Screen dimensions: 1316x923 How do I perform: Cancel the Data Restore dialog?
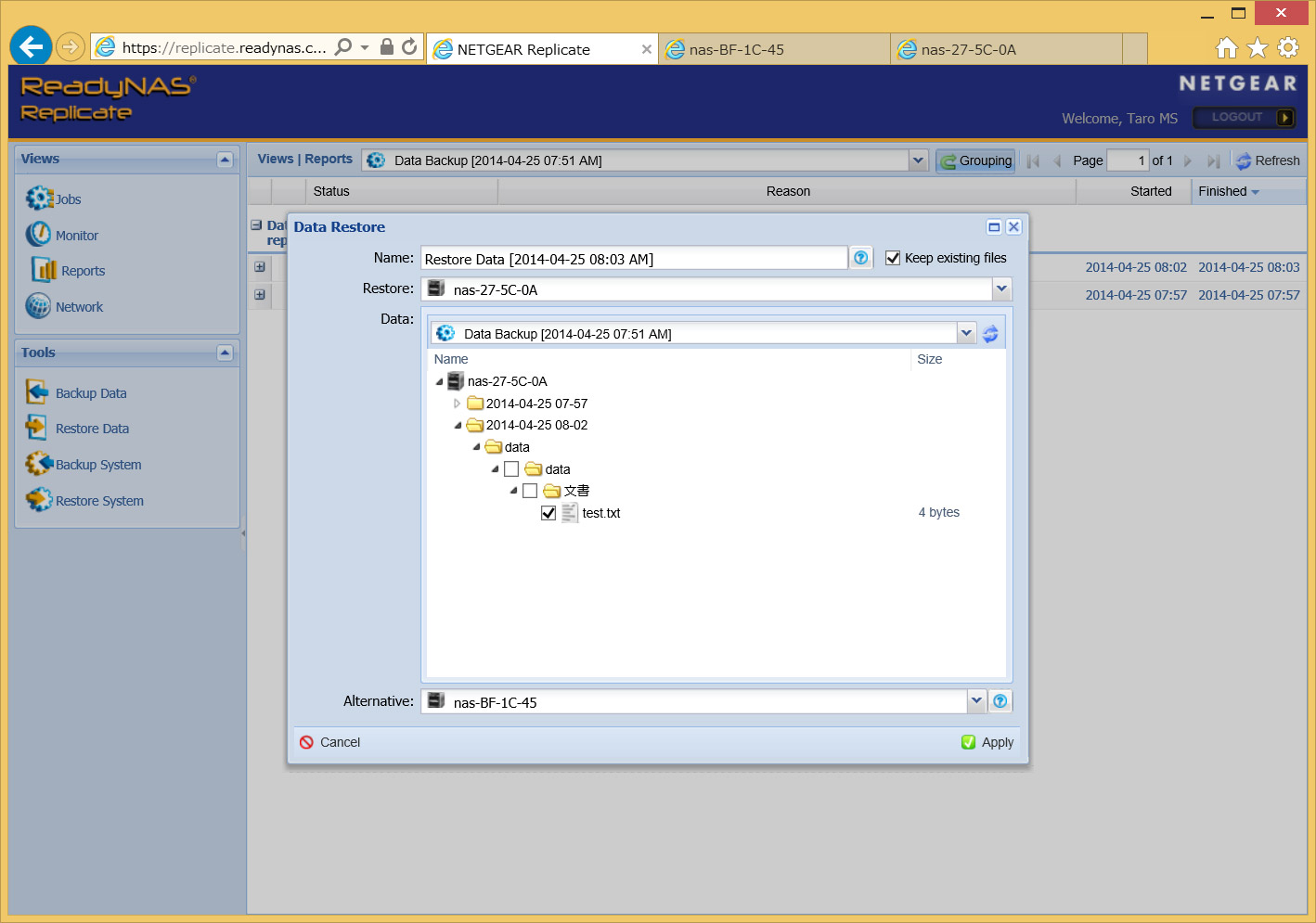pos(330,742)
